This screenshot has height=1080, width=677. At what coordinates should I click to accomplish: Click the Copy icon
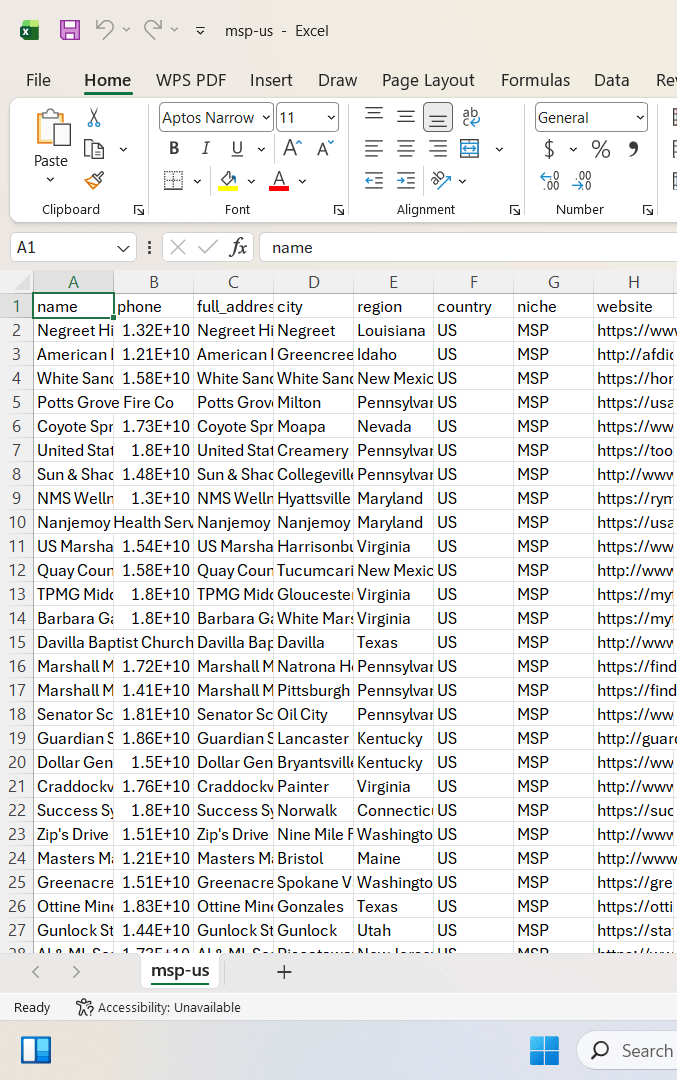(94, 149)
